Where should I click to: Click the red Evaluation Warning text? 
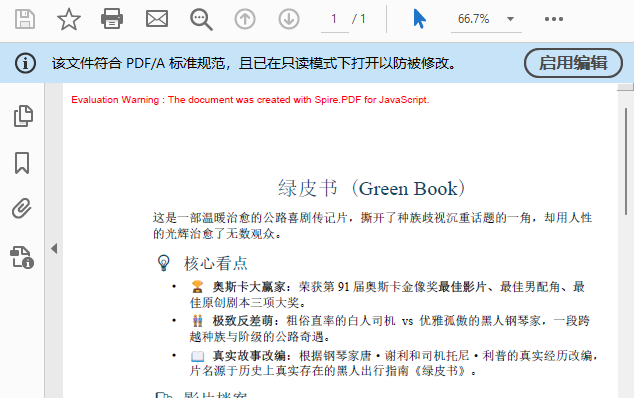point(250,100)
